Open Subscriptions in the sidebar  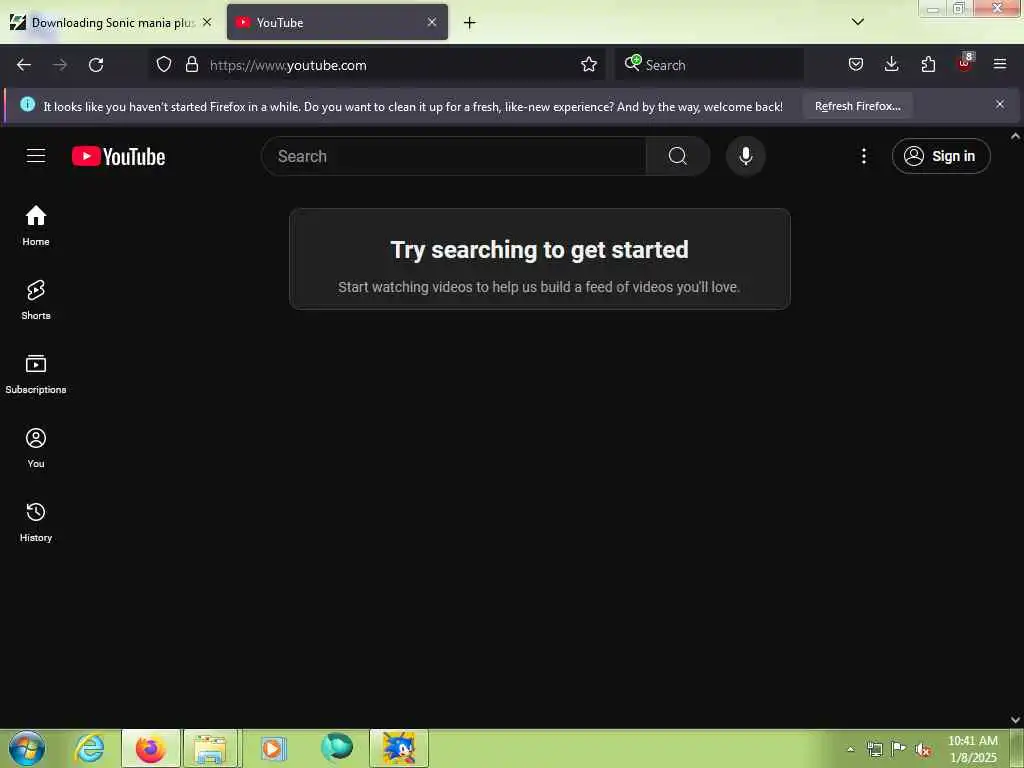pos(36,374)
